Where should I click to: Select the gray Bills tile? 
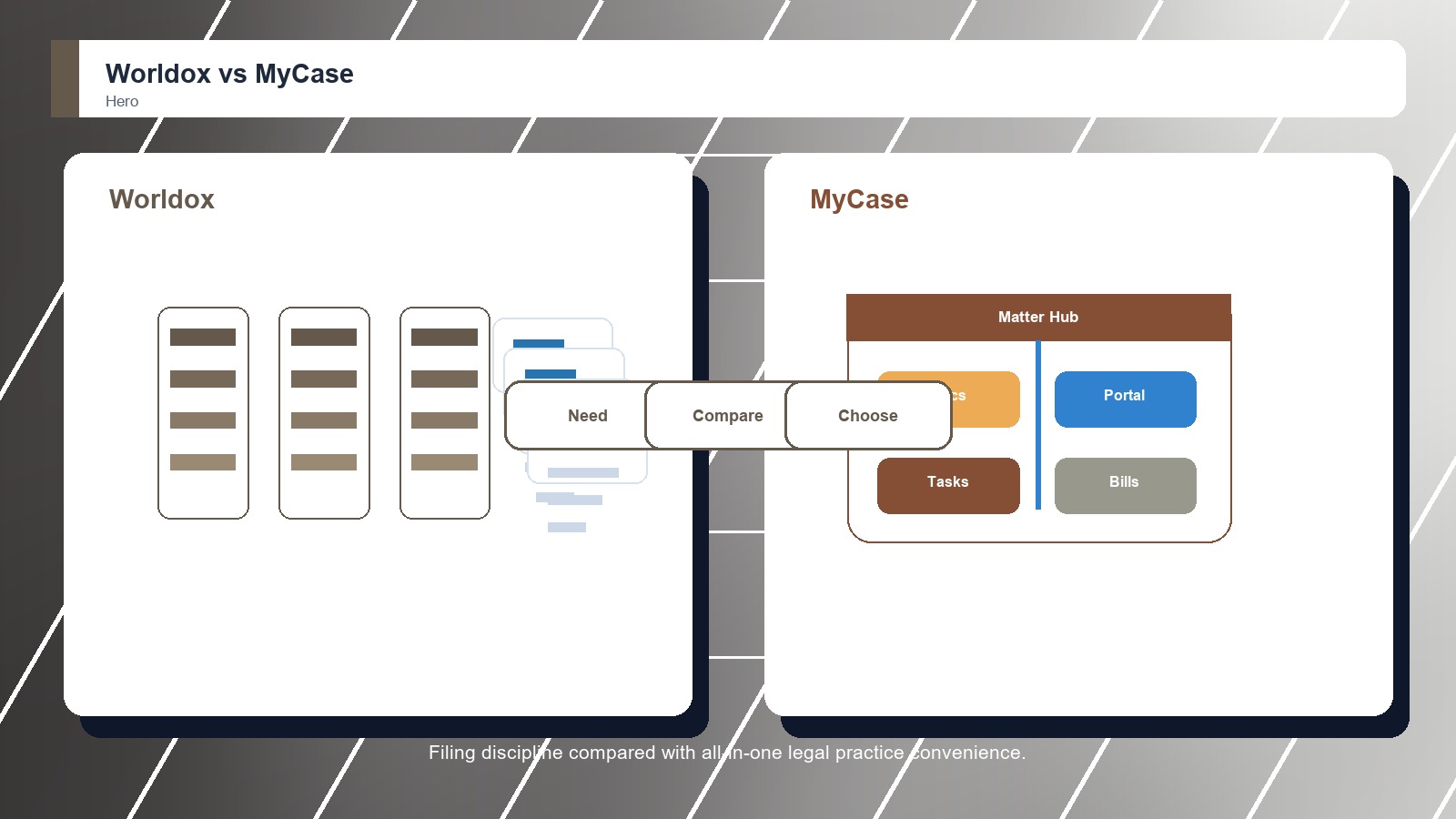(1125, 485)
